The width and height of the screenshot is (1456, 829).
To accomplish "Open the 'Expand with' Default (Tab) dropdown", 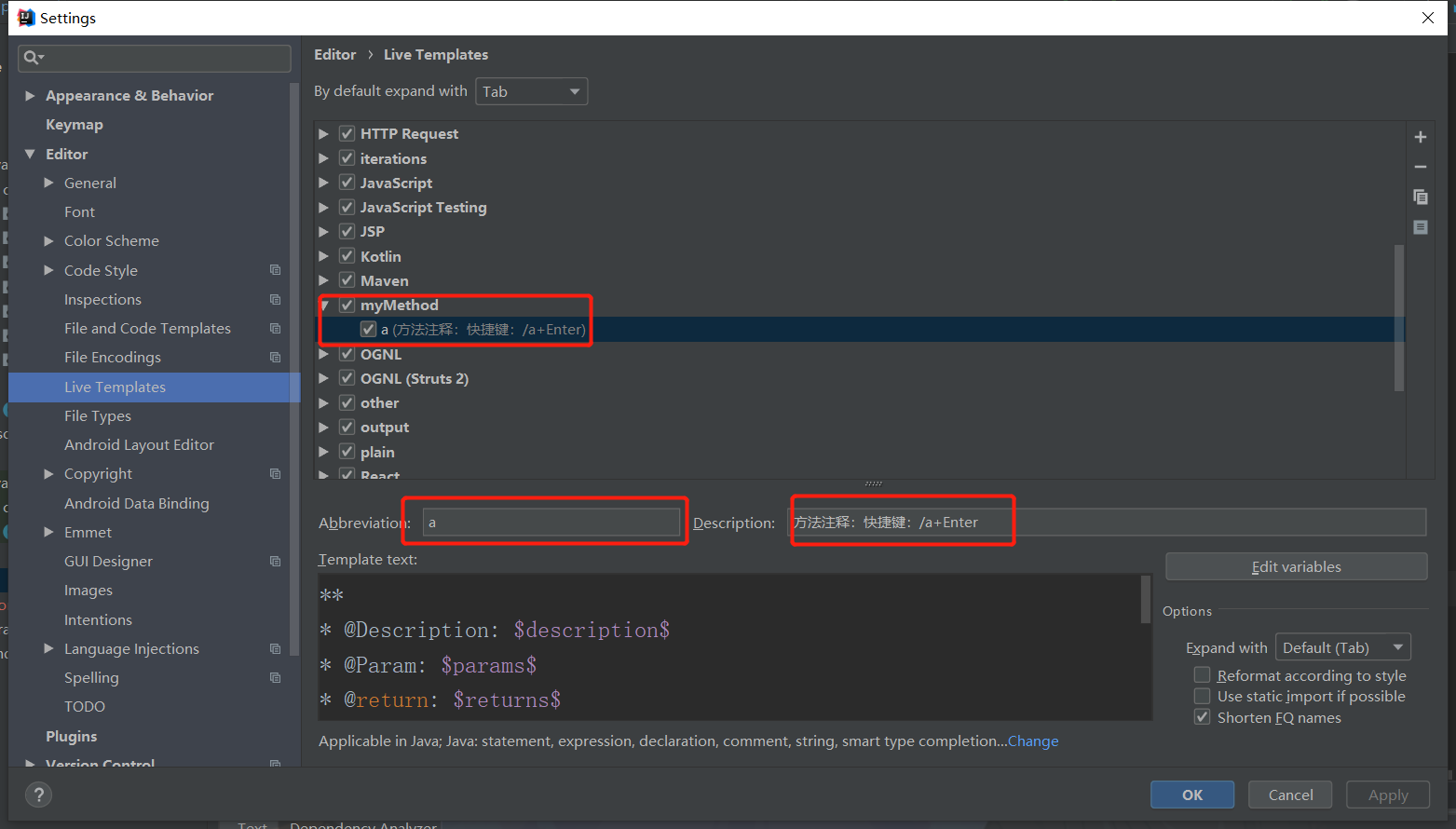I will click(1342, 647).
